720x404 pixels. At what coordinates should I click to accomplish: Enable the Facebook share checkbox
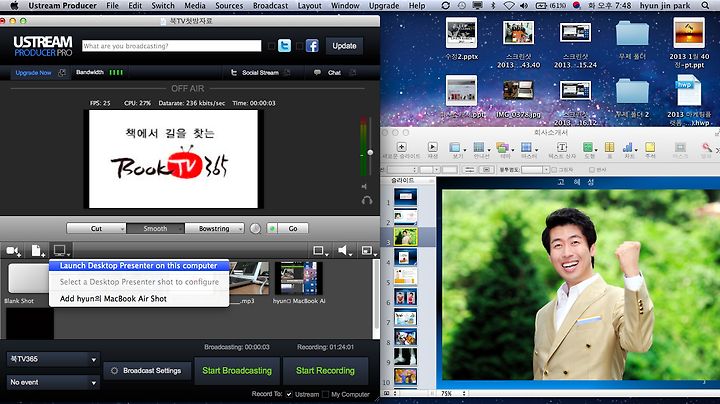[299, 46]
